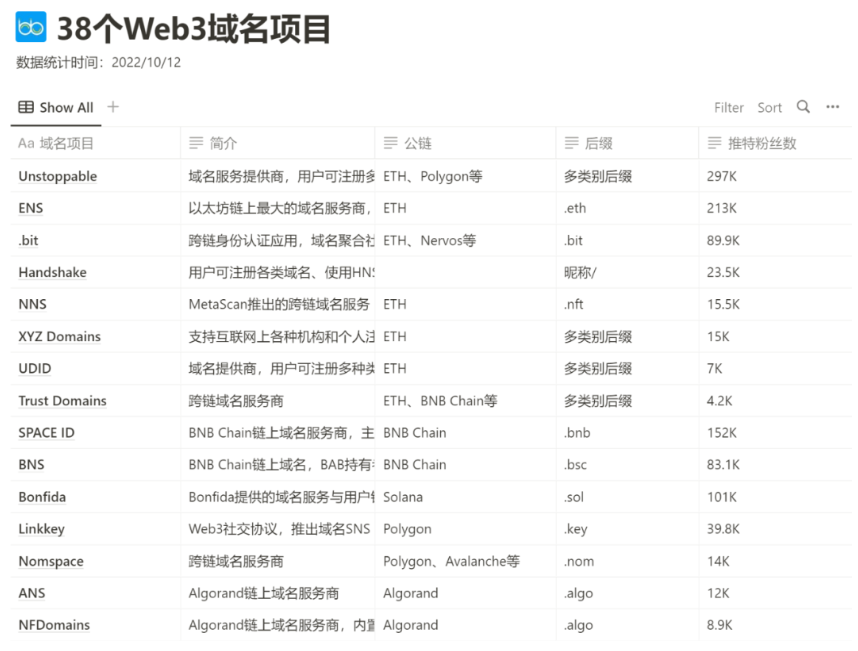Open the Bonfida project entry
The image size is (858, 651).
tap(42, 497)
